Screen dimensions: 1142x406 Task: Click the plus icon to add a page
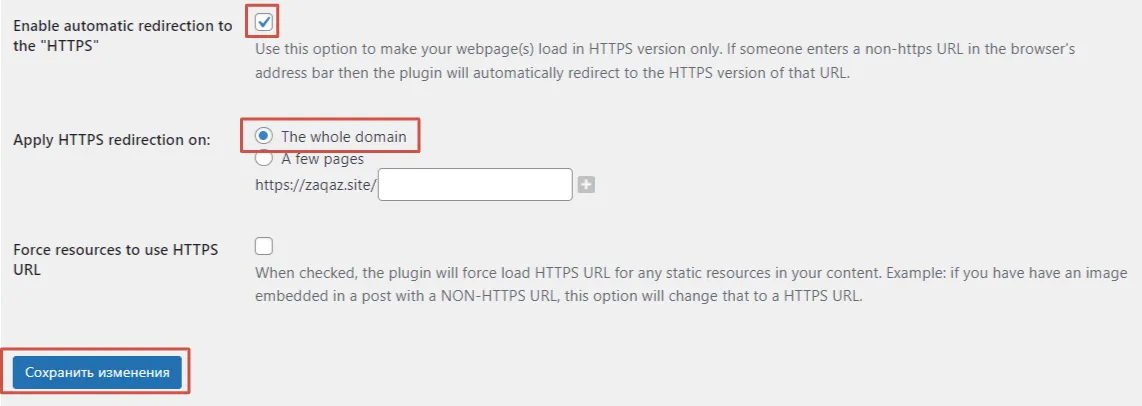tap(586, 185)
